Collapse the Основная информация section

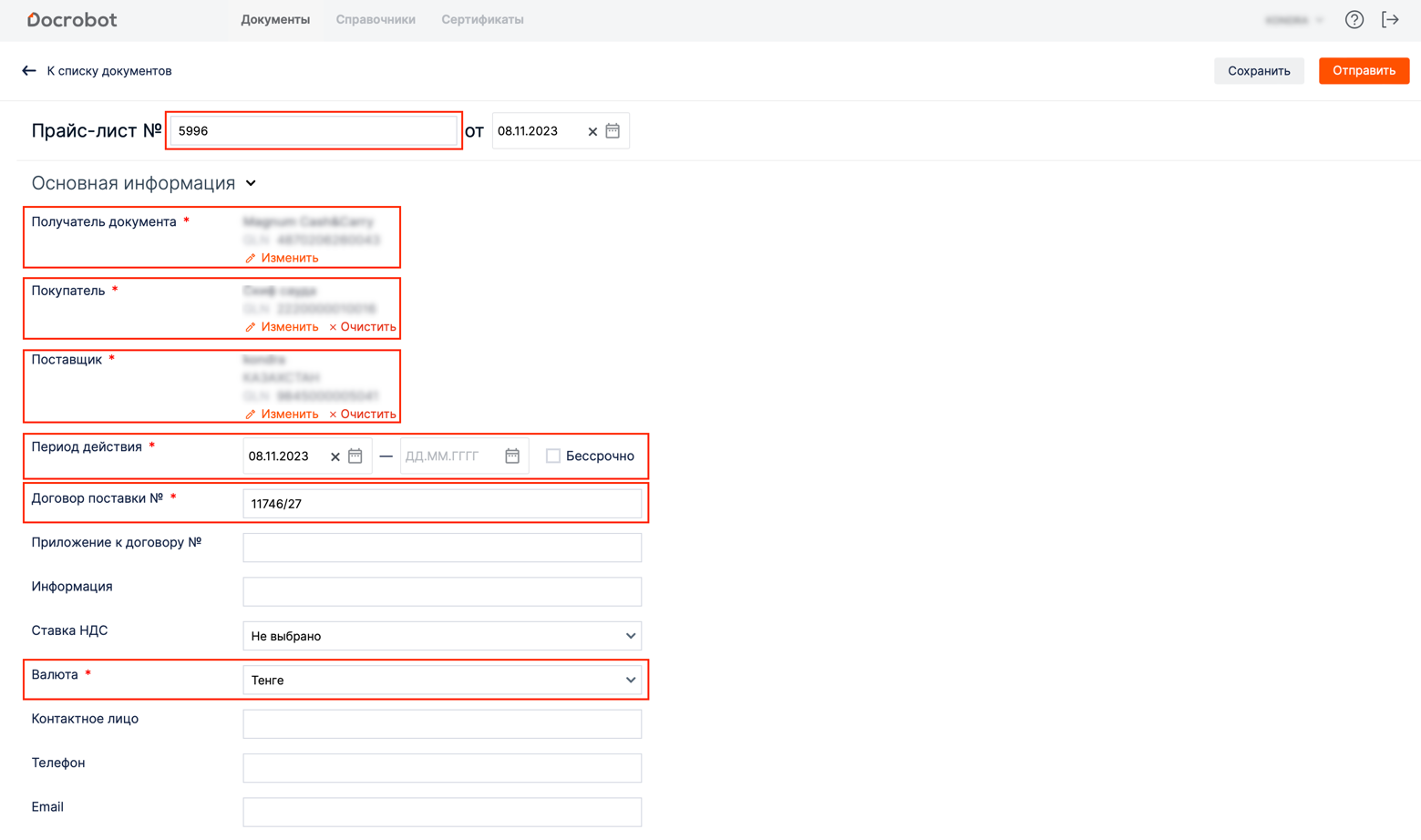(x=251, y=184)
